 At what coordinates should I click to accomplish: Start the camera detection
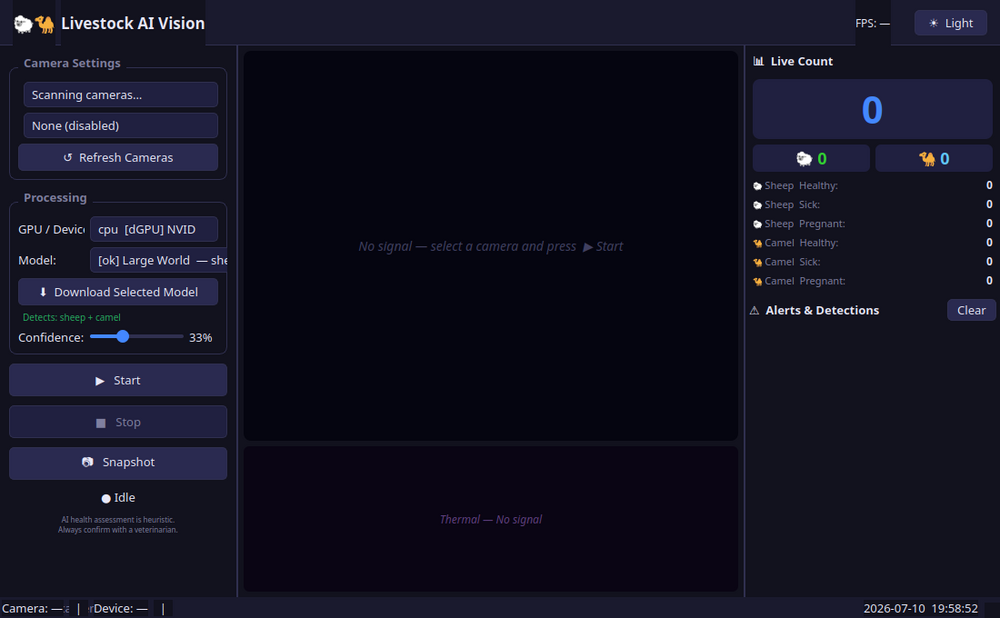pos(118,380)
